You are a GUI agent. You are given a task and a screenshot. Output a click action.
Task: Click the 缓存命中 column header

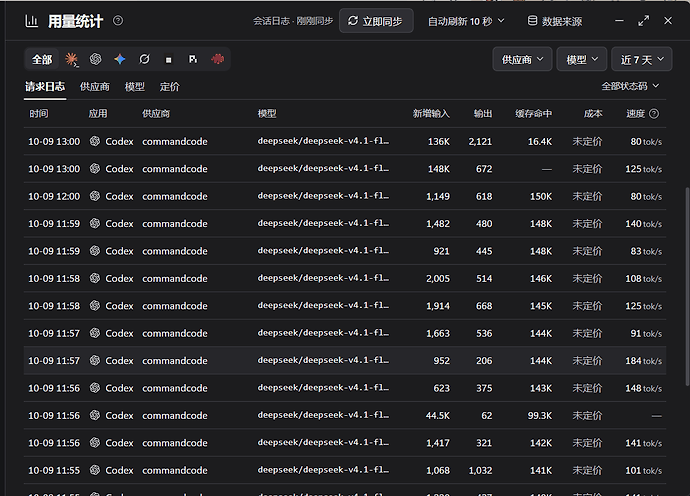pos(533,114)
